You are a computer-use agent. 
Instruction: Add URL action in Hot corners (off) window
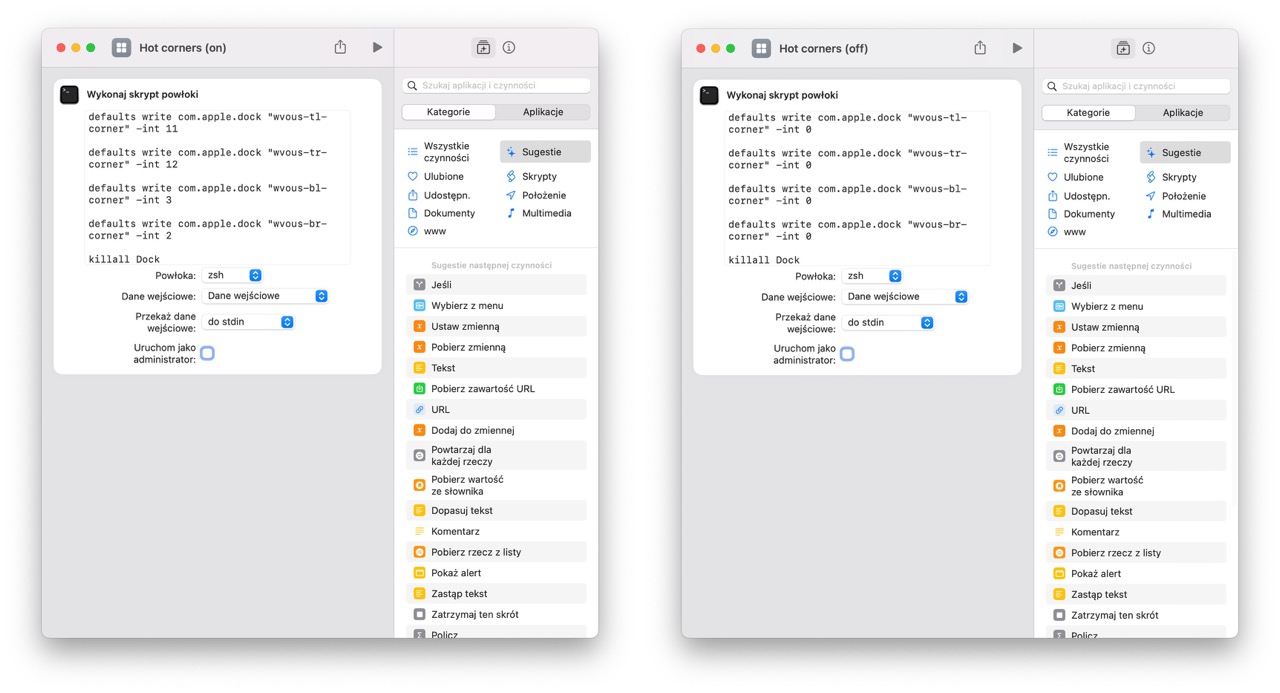[1136, 410]
